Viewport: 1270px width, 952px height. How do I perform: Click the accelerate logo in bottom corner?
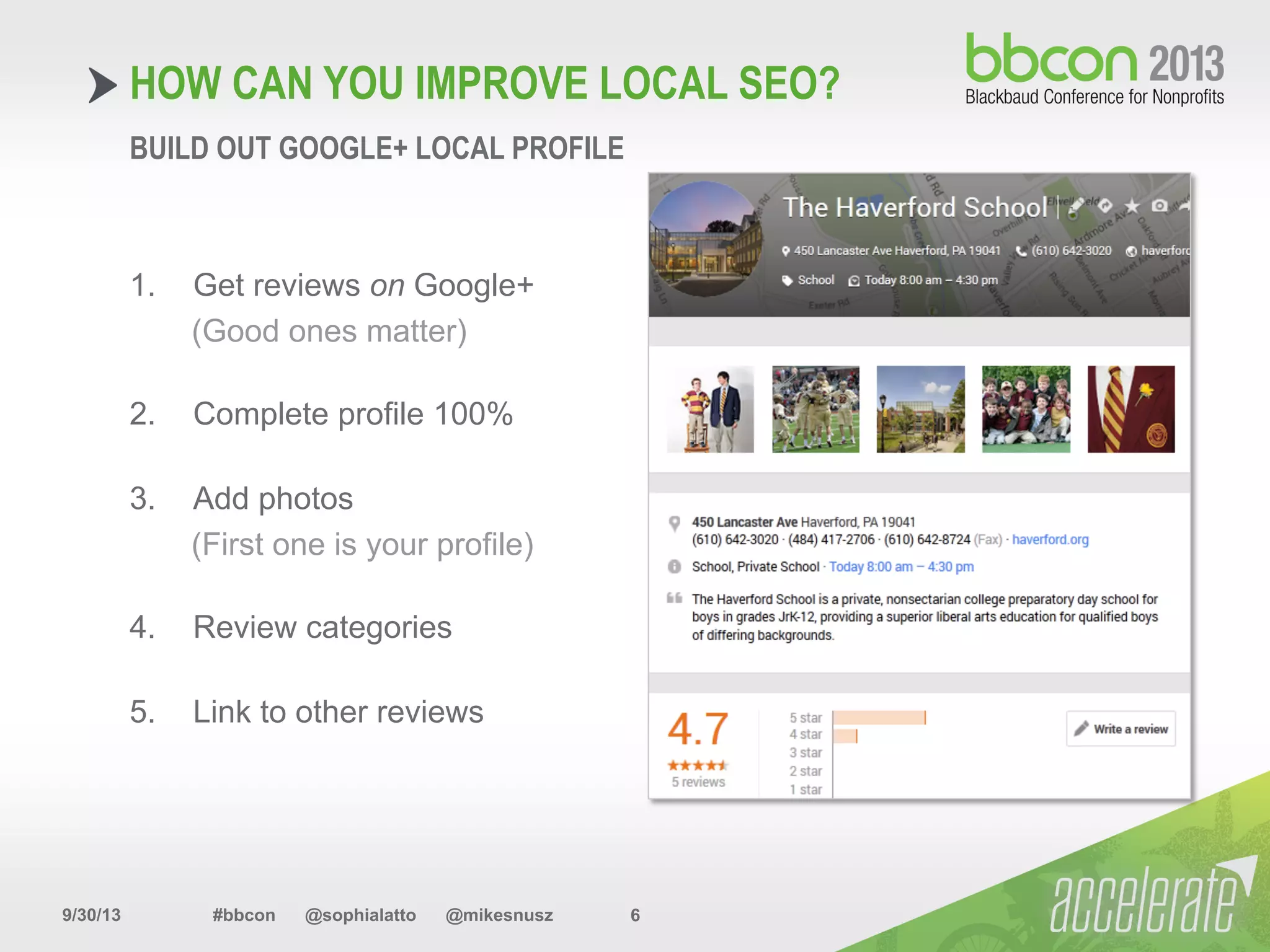[x=1153, y=896]
